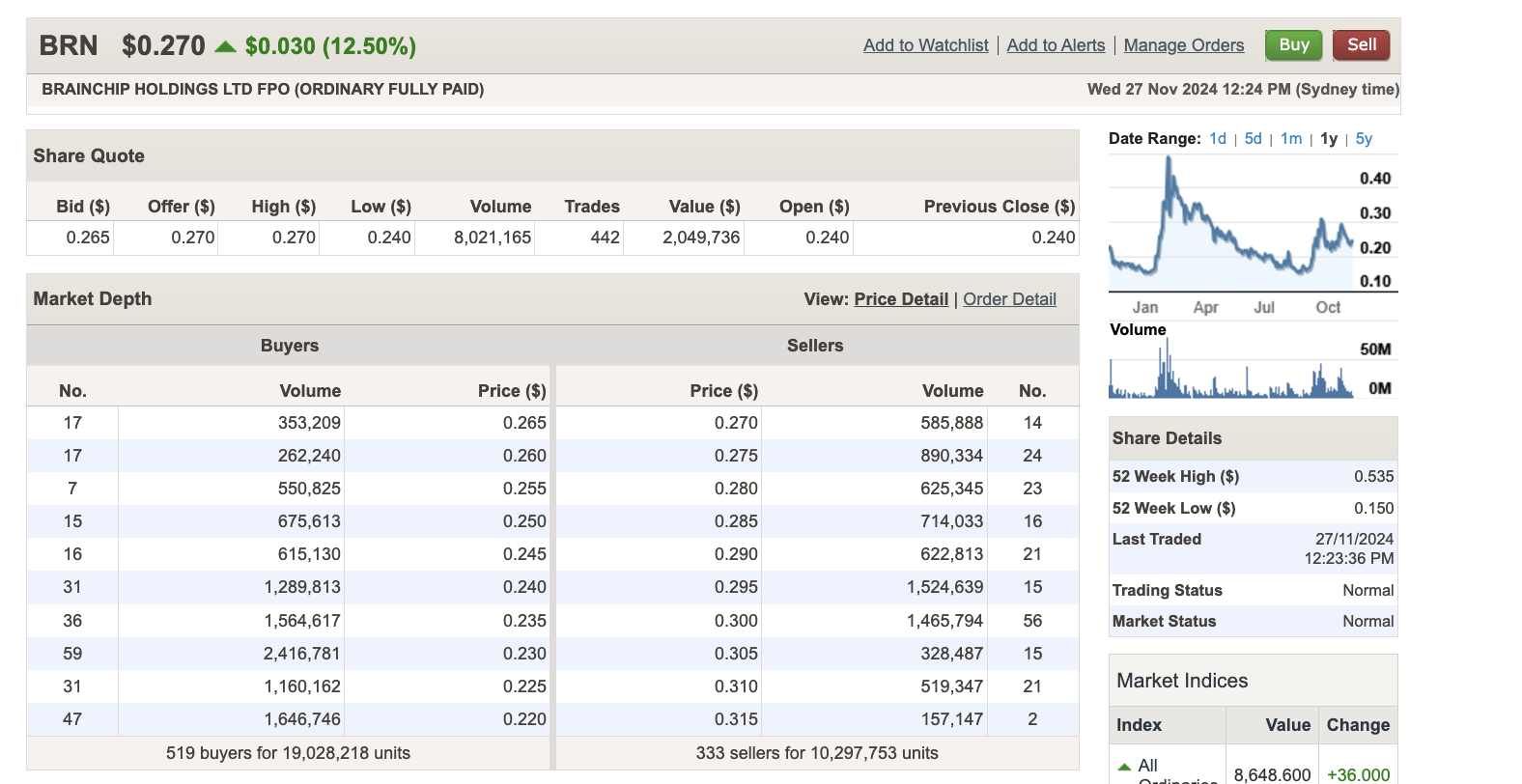Click the index change +36.000
Image resolution: width=1522 pixels, height=784 pixels.
pyautogui.click(x=1358, y=775)
